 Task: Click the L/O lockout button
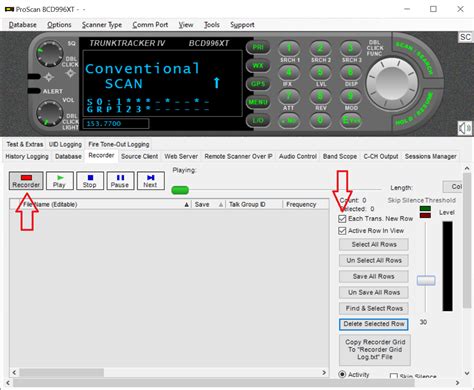click(x=258, y=120)
